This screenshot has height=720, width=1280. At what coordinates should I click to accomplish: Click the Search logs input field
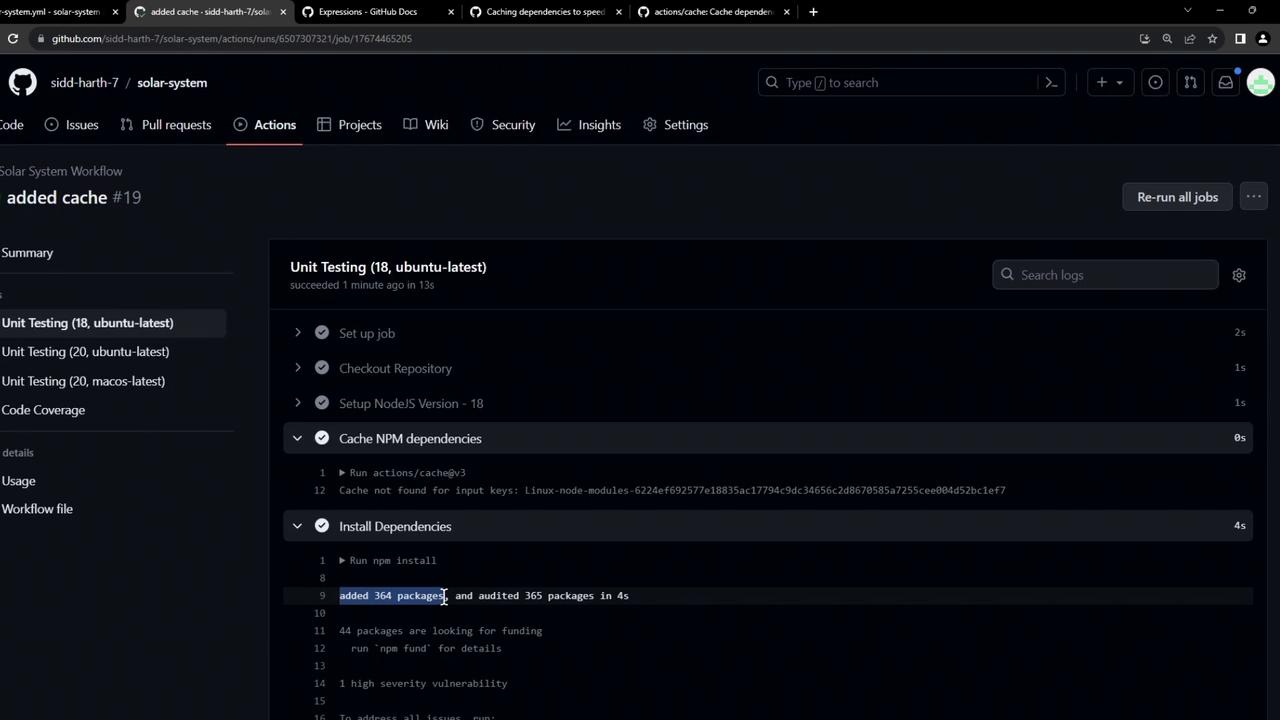point(1105,275)
